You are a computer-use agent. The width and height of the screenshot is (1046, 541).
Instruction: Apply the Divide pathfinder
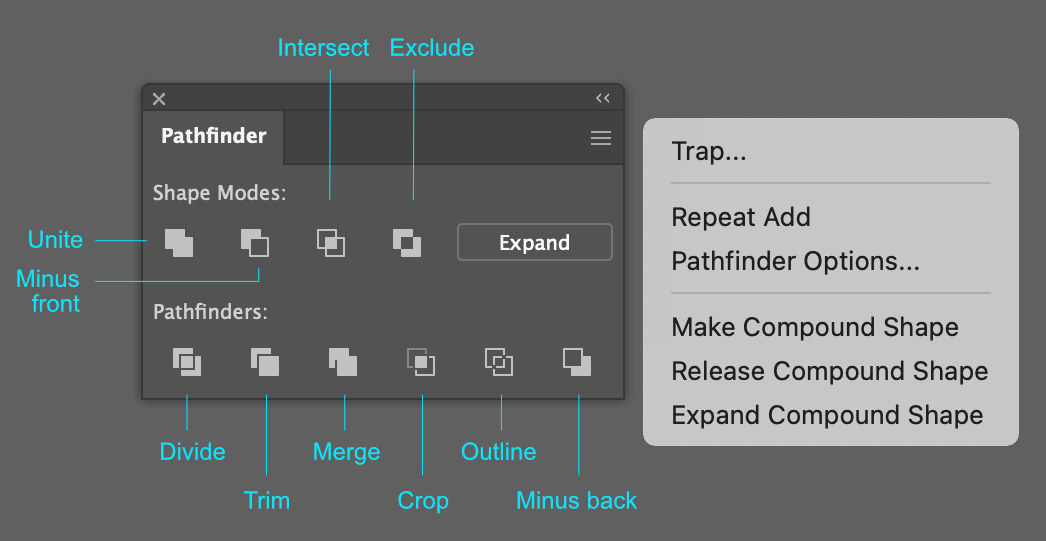click(187, 361)
